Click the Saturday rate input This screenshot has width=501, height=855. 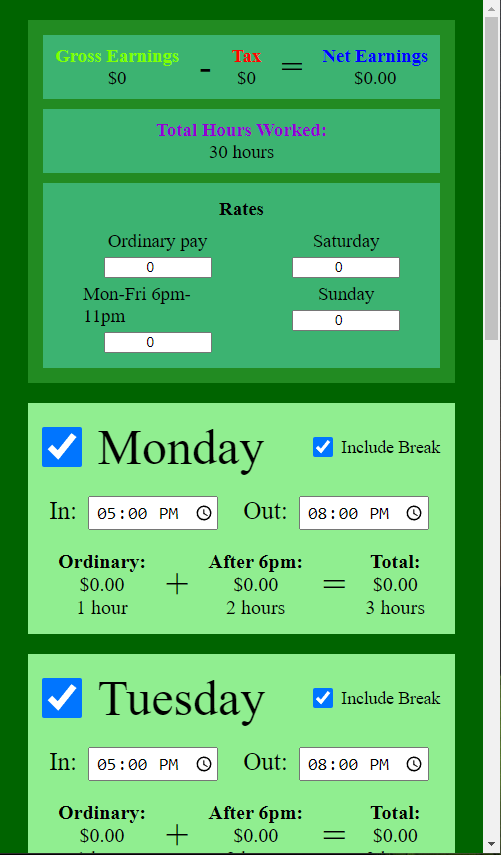346,268
